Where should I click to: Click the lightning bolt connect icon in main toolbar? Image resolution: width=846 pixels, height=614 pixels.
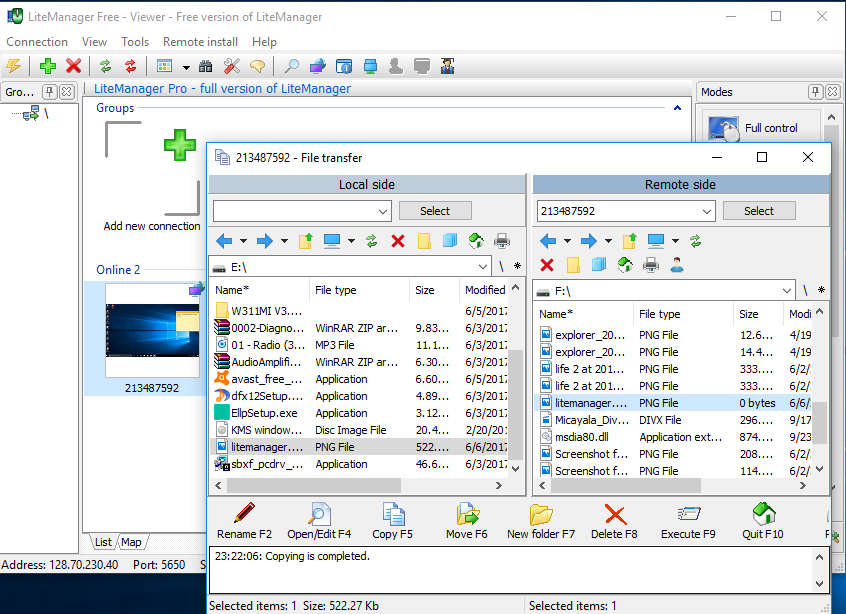[13, 66]
